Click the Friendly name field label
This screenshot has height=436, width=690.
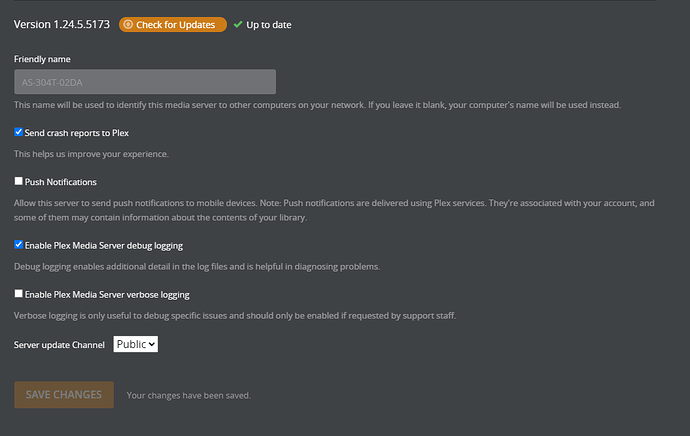[42, 59]
